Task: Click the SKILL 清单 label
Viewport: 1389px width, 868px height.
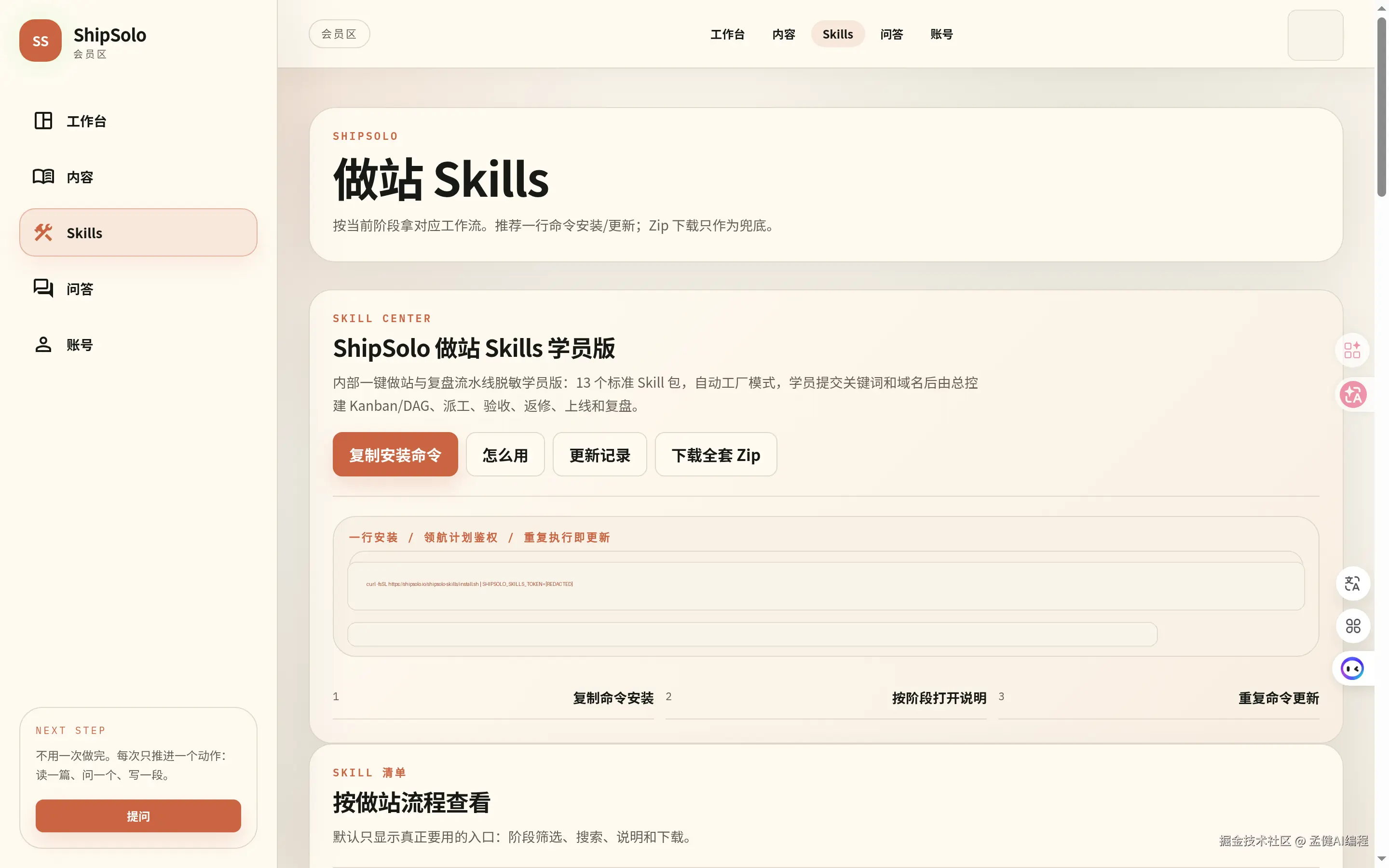Action: [369, 773]
